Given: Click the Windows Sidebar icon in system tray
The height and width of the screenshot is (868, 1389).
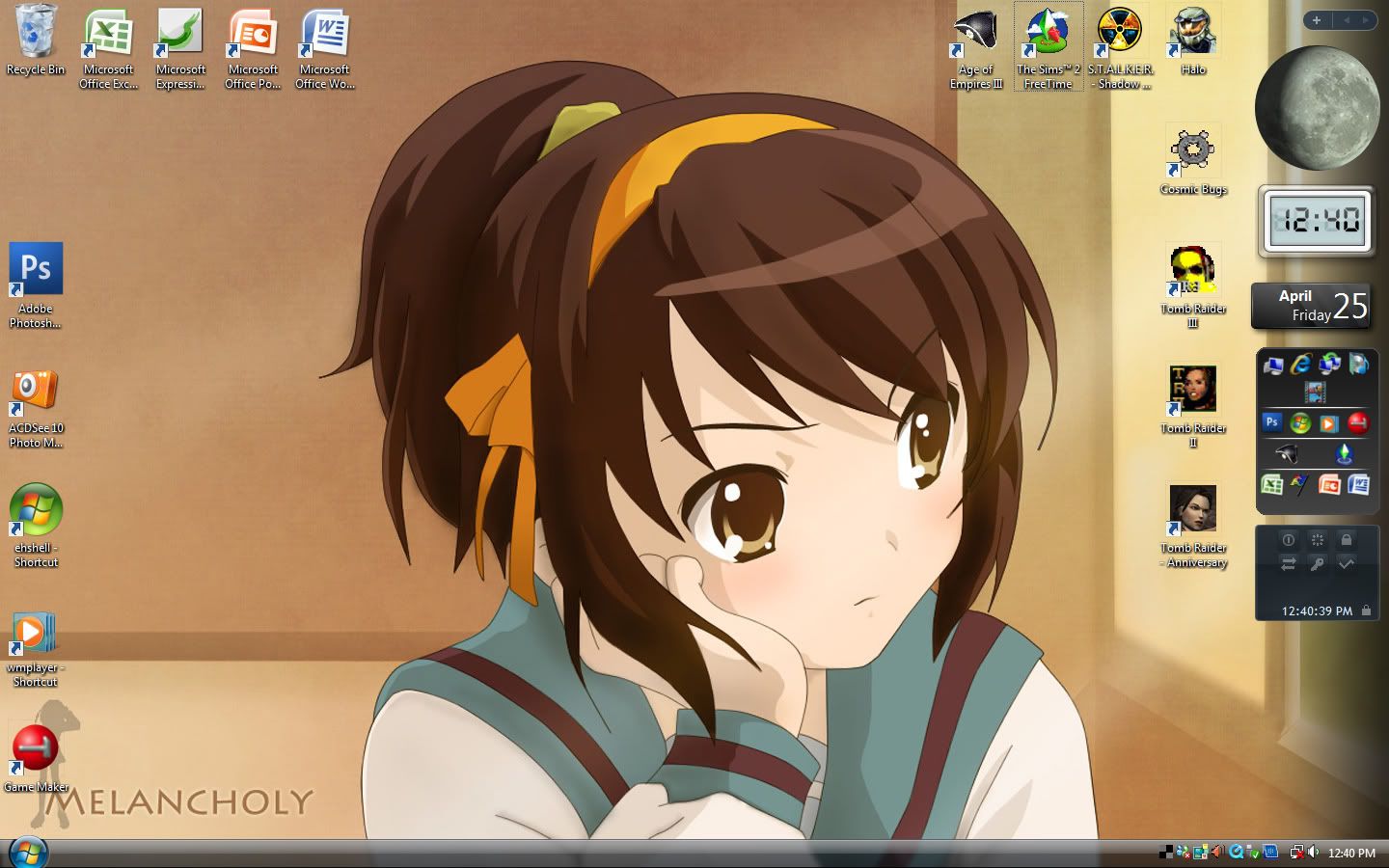Looking at the screenshot, I should coord(1201,852).
